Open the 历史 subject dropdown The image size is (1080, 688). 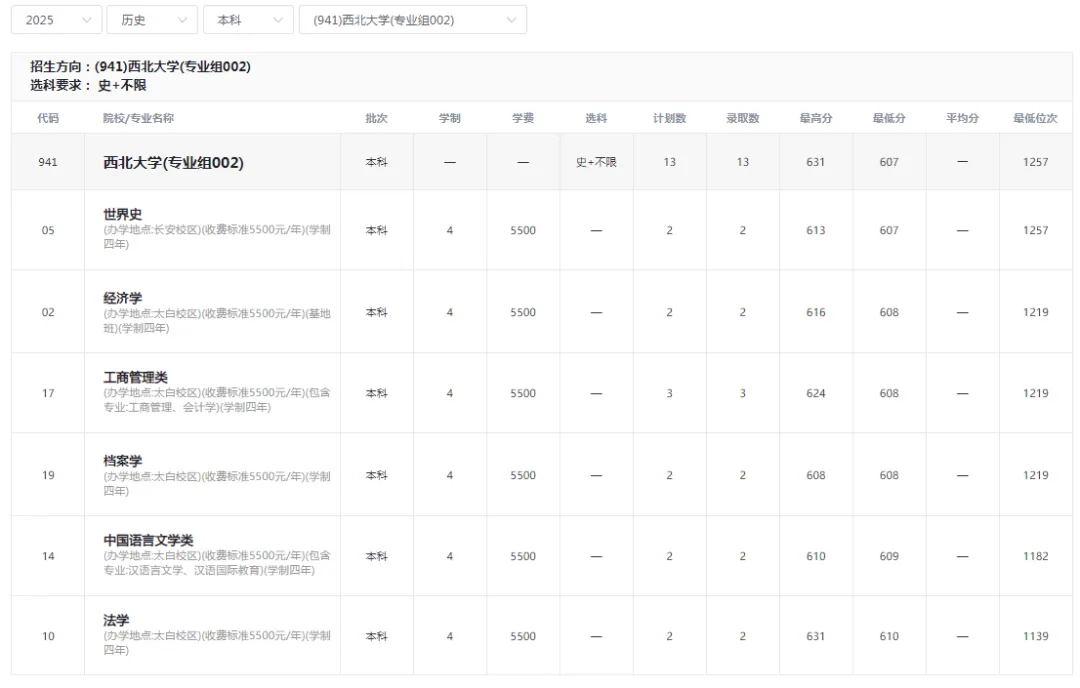(x=152, y=20)
